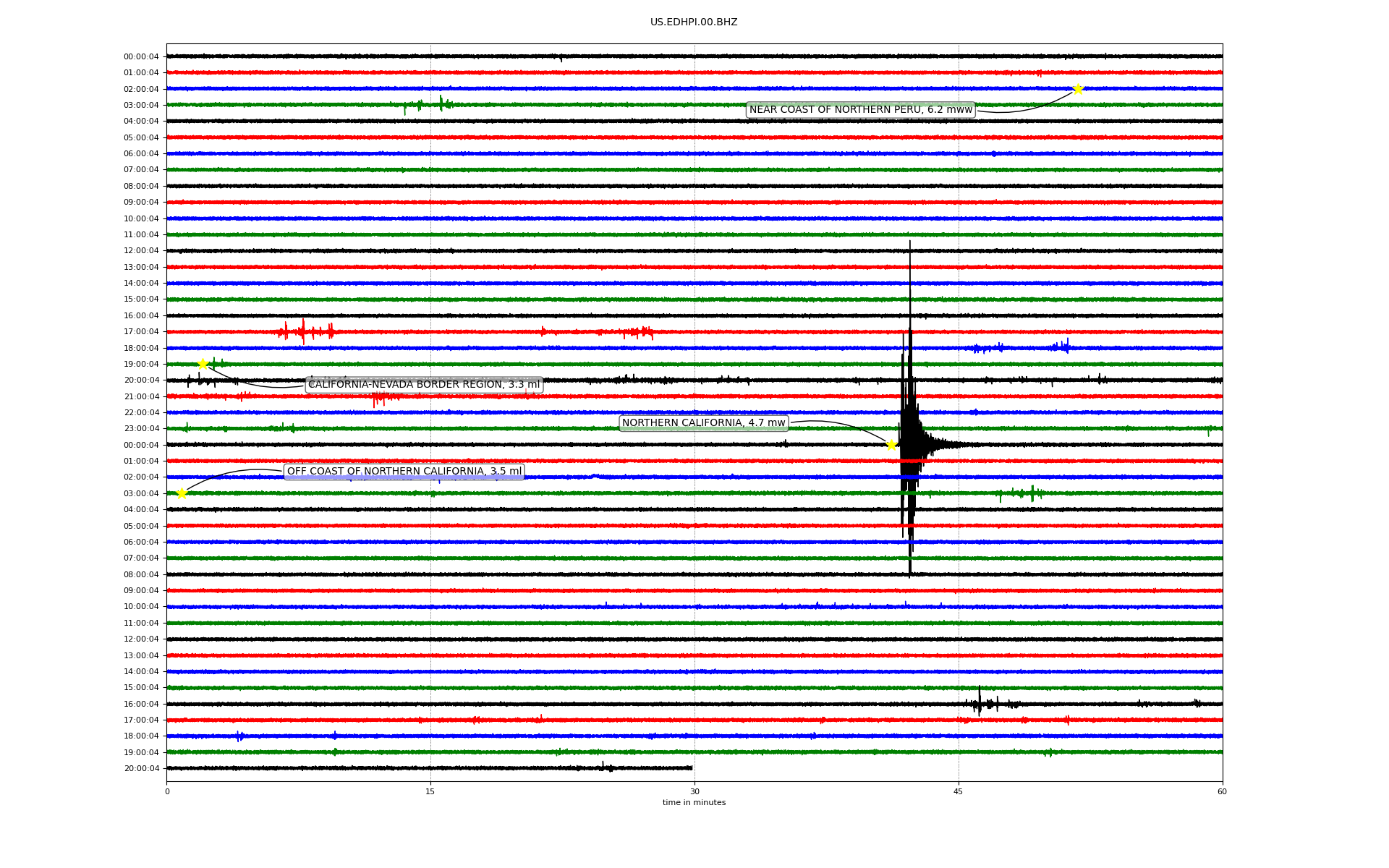This screenshot has height=868, width=1389.
Task: Click the 15 tick on time axis
Action: pos(430,791)
